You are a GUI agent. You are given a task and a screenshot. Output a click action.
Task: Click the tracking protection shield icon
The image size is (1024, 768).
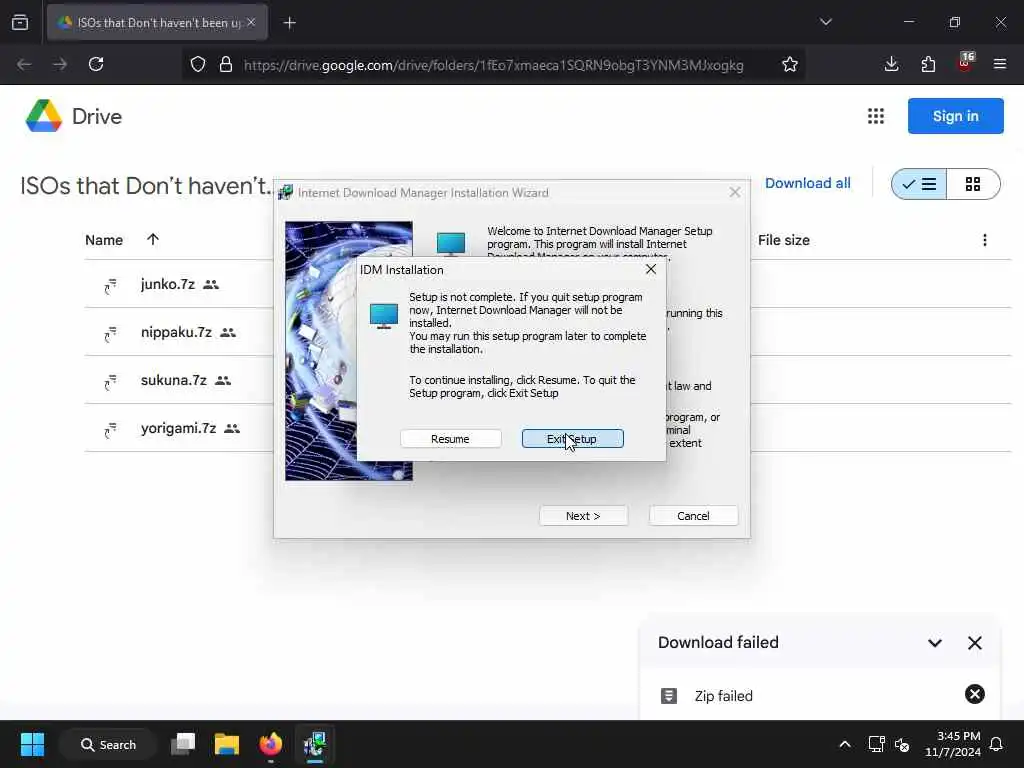point(198,64)
